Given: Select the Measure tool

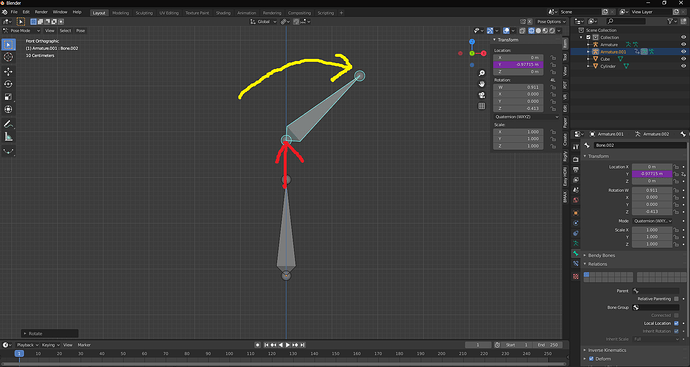Looking at the screenshot, I should tap(8, 137).
